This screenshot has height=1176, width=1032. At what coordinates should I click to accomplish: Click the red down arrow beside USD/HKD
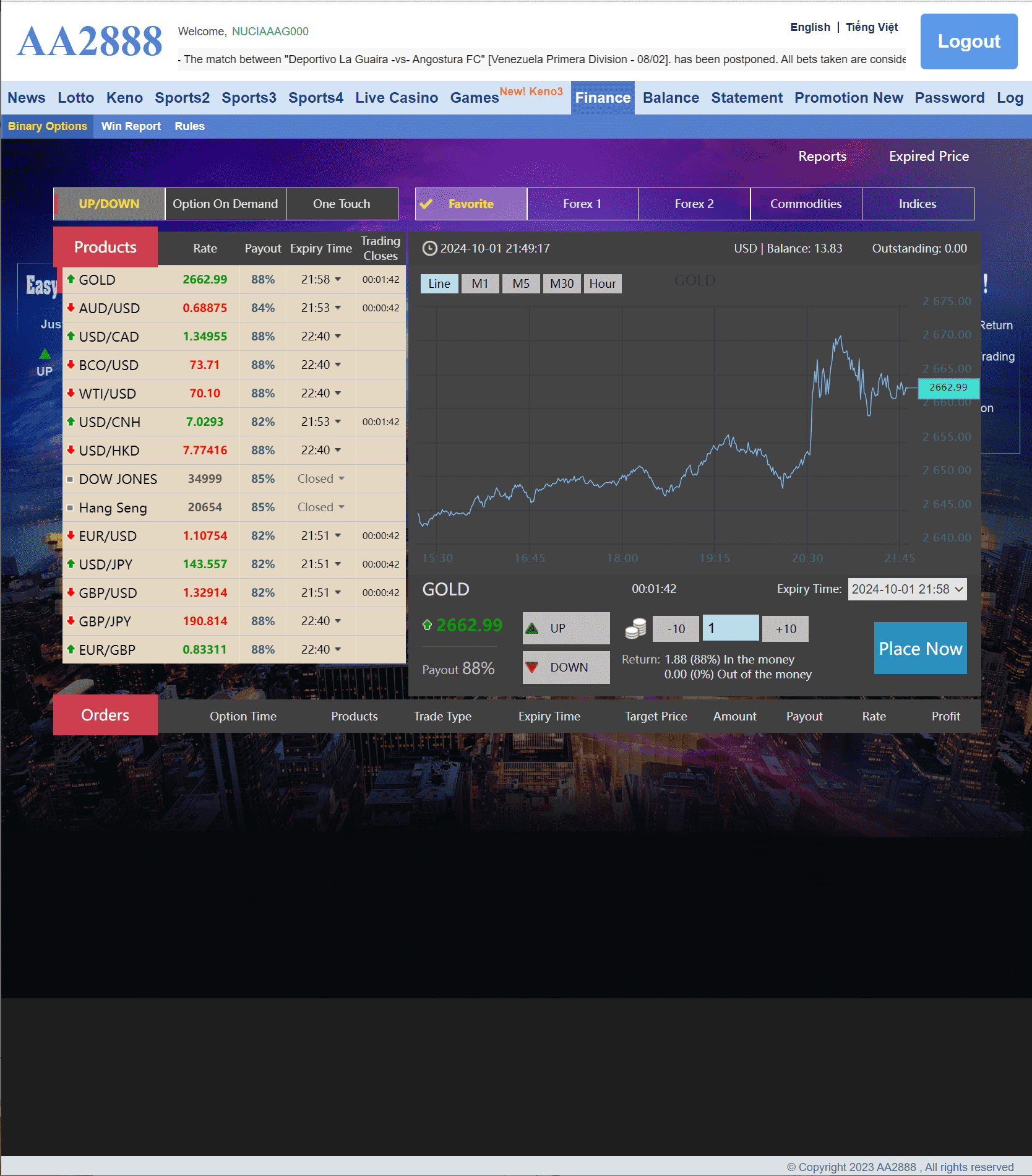71,450
